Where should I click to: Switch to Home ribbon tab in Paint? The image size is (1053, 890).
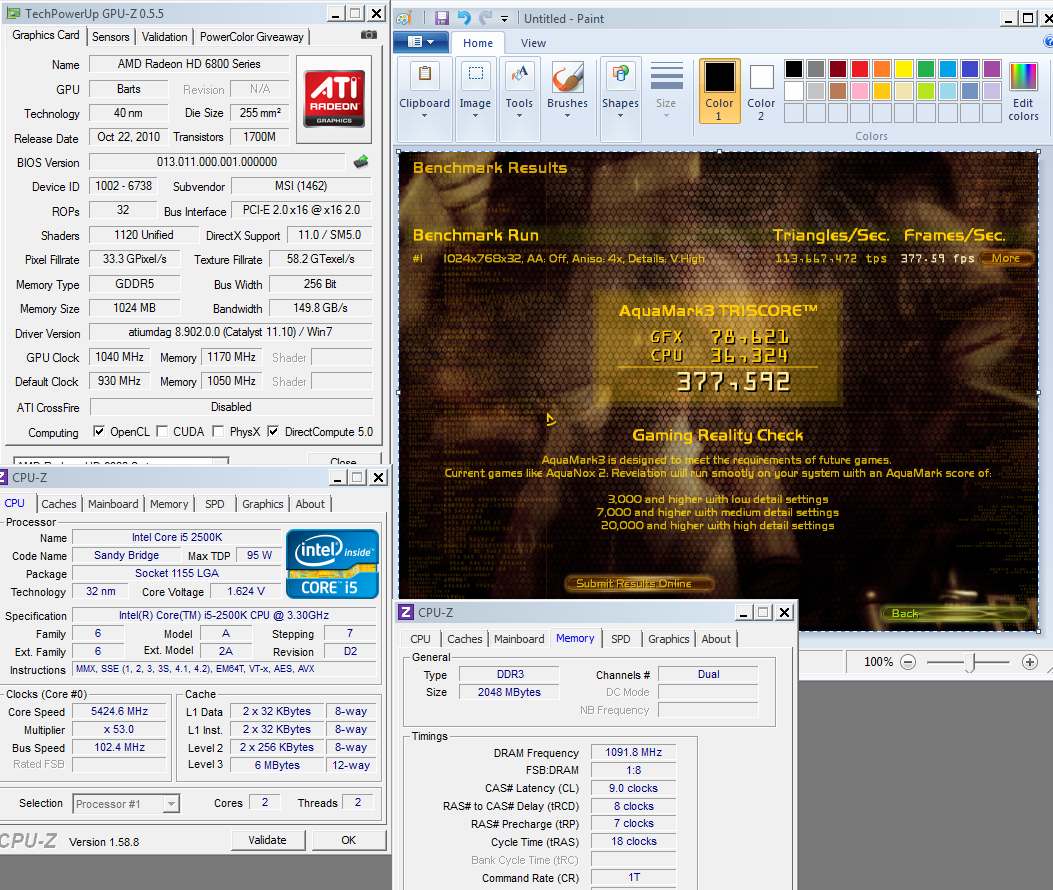point(477,43)
